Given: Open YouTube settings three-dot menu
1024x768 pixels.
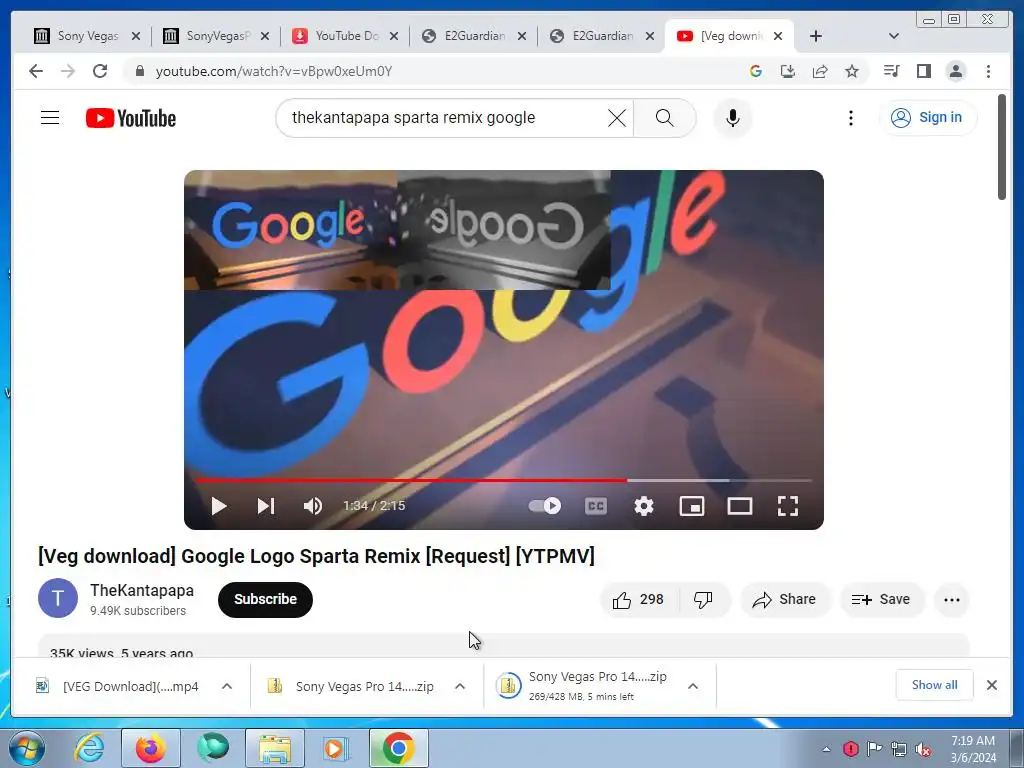Looking at the screenshot, I should (x=850, y=118).
